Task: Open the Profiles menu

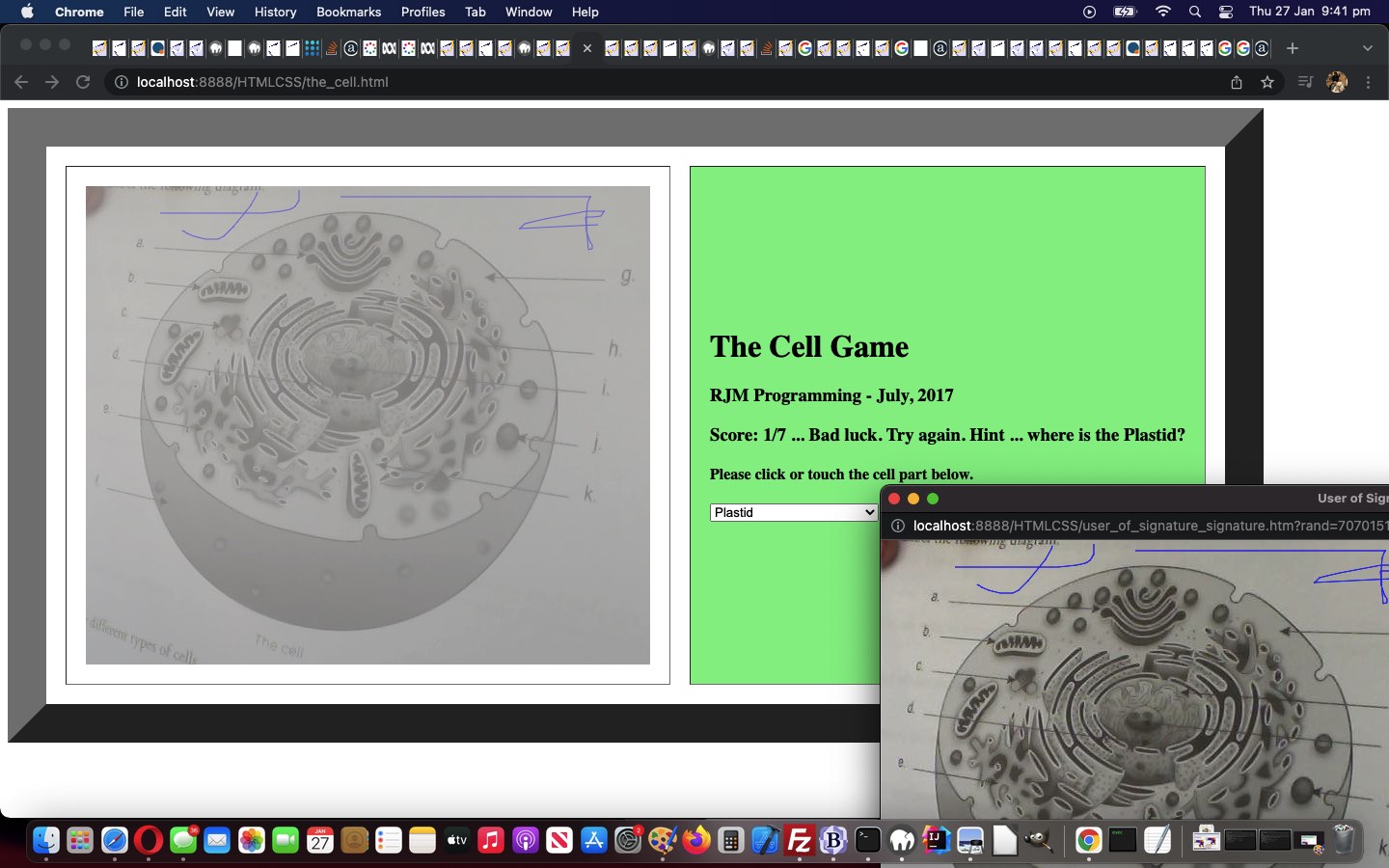Action: click(x=422, y=12)
